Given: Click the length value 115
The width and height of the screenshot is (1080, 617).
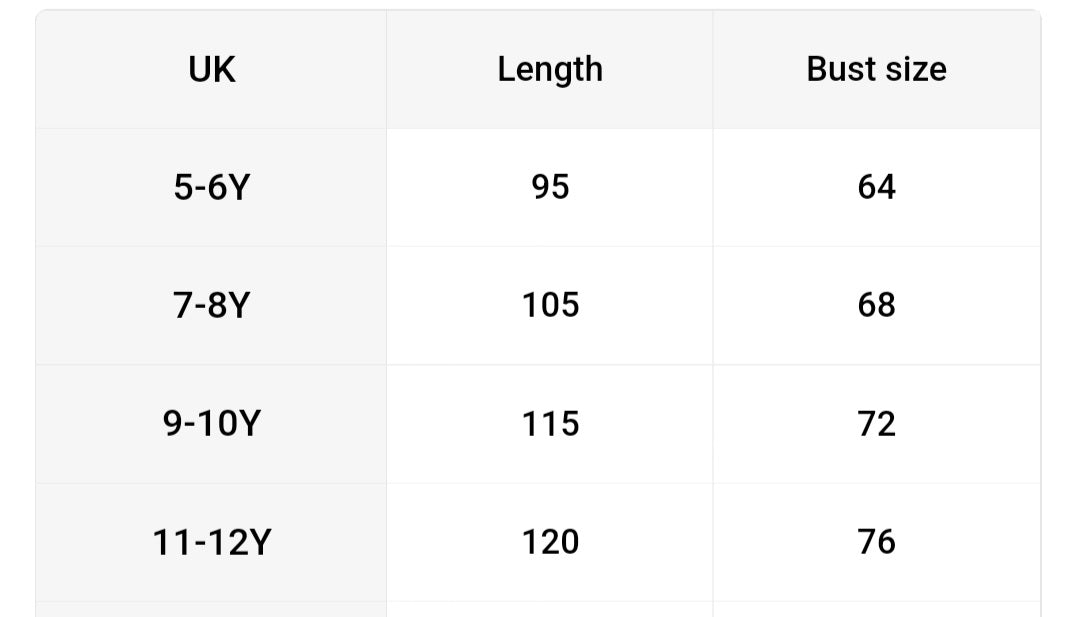Looking at the screenshot, I should 550,423.
